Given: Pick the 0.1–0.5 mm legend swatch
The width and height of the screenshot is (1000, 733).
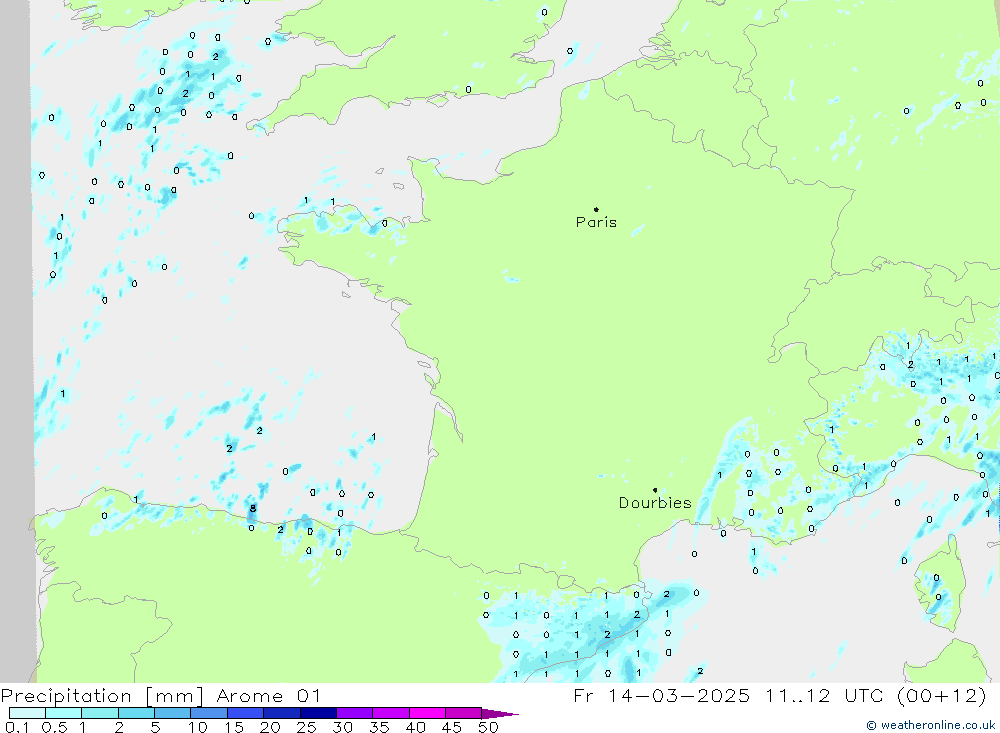Looking at the screenshot, I should [x=27, y=713].
